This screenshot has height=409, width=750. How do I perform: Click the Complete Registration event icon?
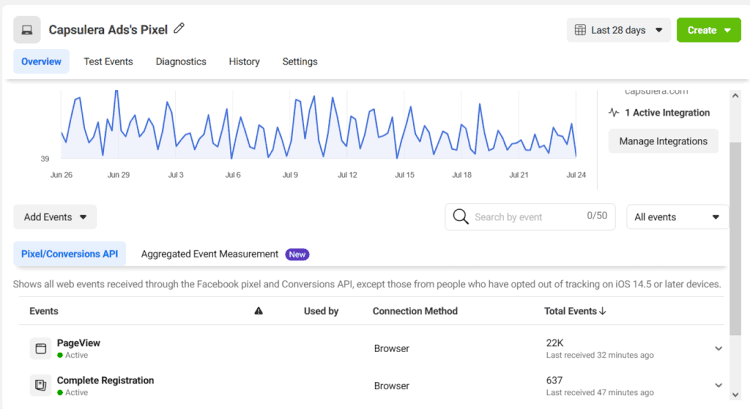[41, 385]
